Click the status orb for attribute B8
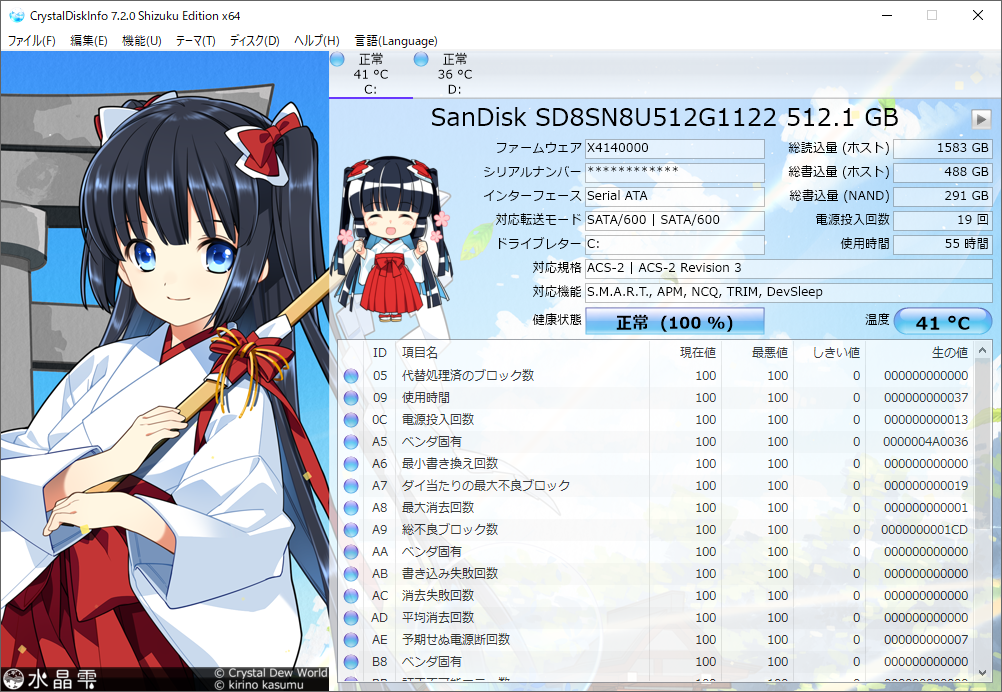The width and height of the screenshot is (1002, 692). [351, 662]
